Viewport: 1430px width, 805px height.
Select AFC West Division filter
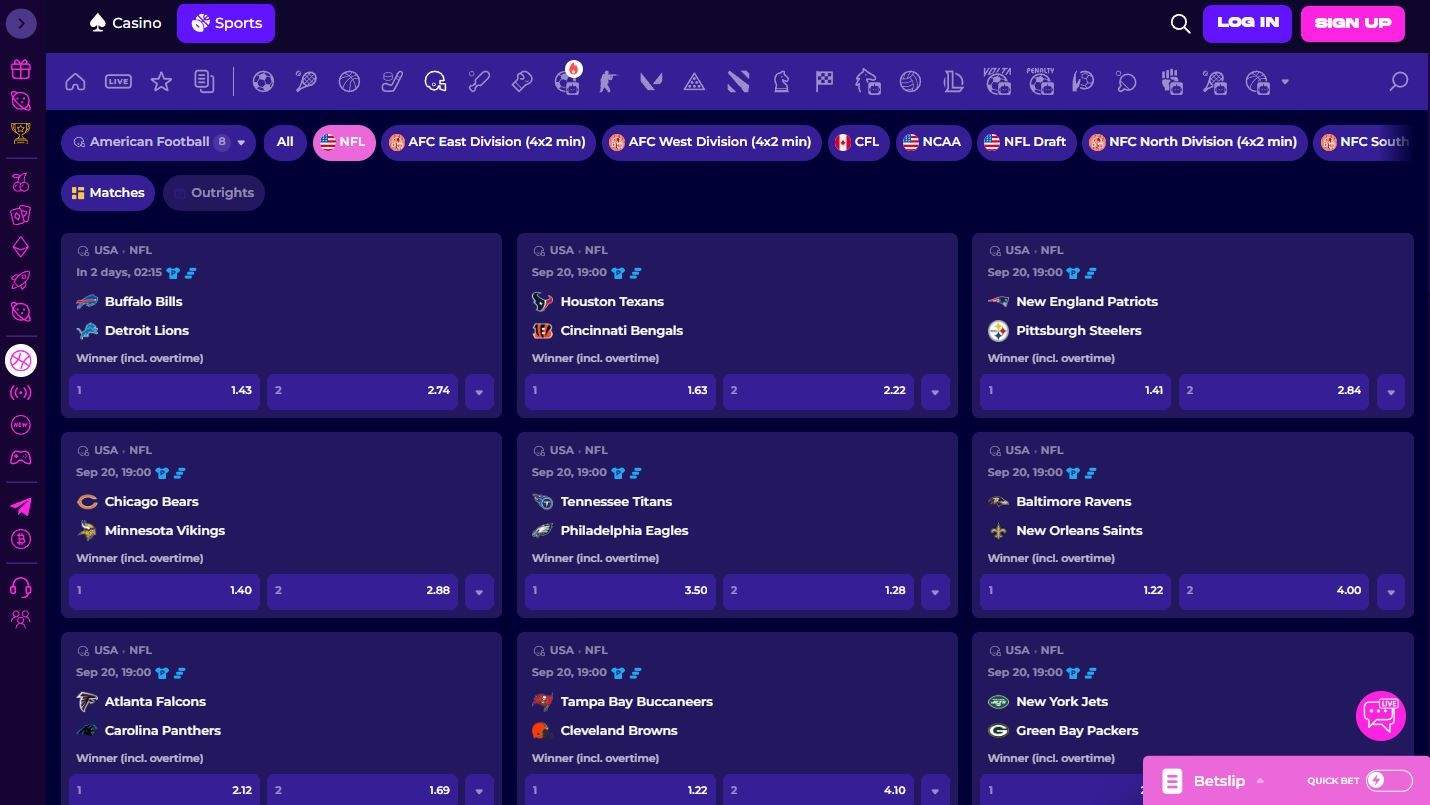712,142
